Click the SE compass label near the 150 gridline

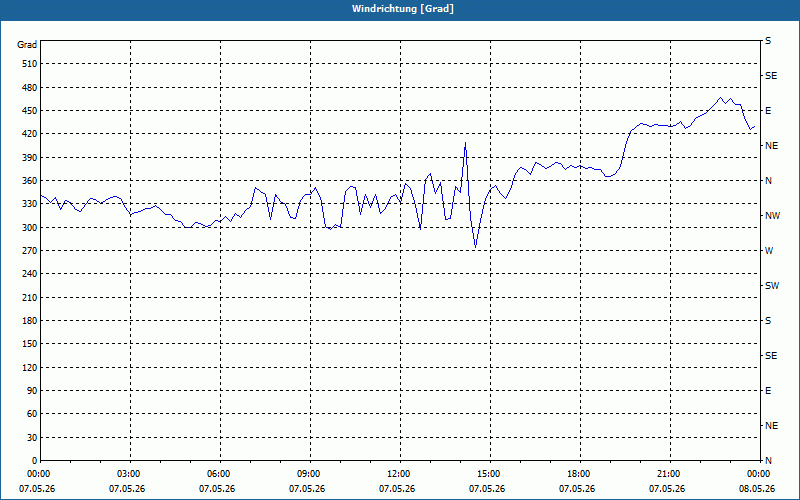pos(771,356)
